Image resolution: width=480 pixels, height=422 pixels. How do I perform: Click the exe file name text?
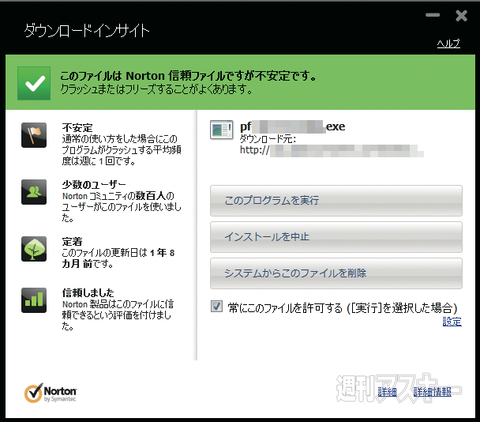[292, 127]
